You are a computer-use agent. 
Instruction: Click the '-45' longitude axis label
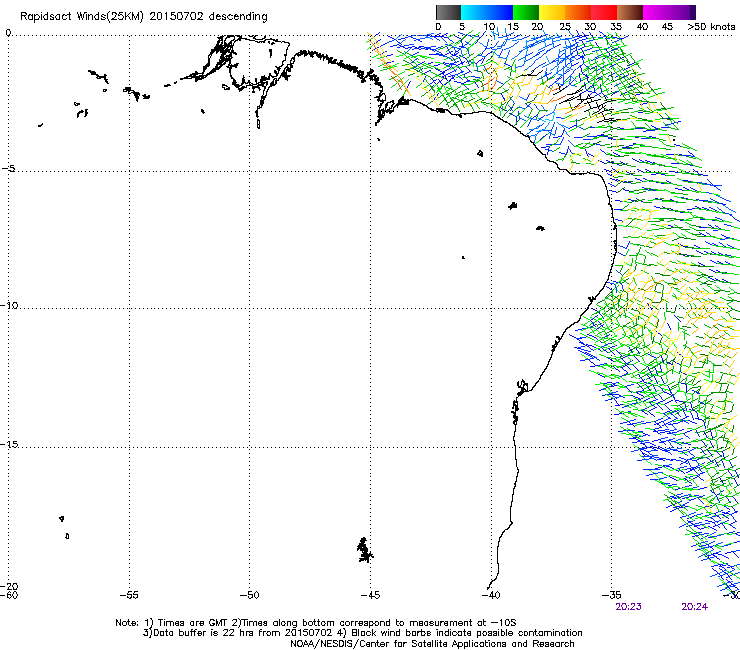click(x=370, y=595)
